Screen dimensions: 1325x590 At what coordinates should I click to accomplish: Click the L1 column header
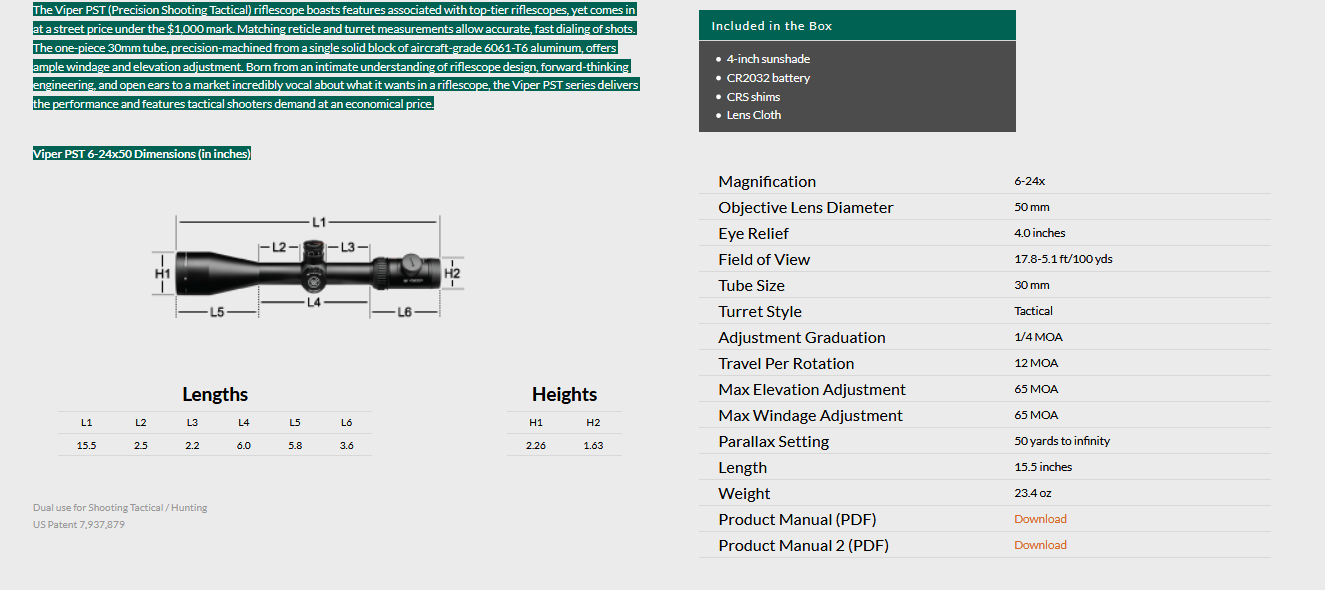tap(87, 423)
